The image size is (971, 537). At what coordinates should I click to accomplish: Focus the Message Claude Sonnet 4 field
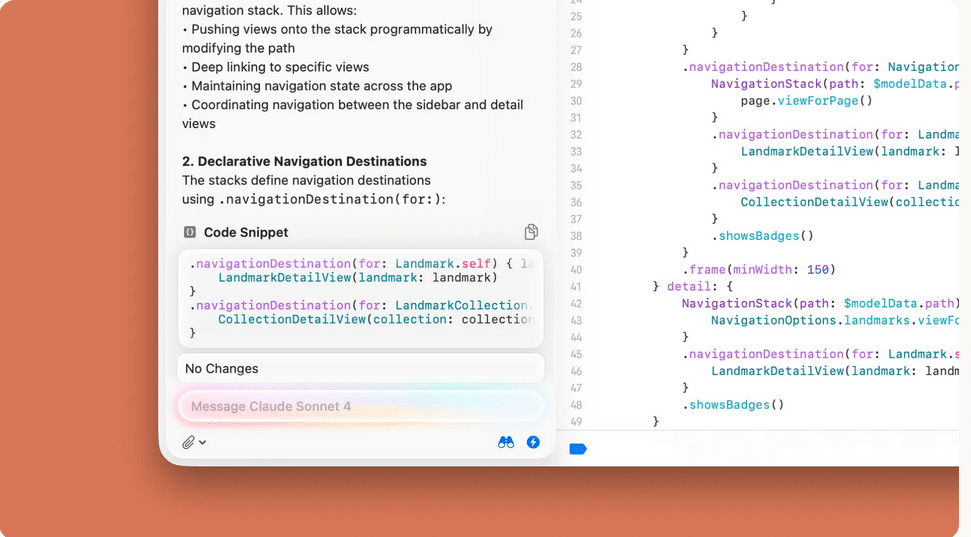coord(360,406)
